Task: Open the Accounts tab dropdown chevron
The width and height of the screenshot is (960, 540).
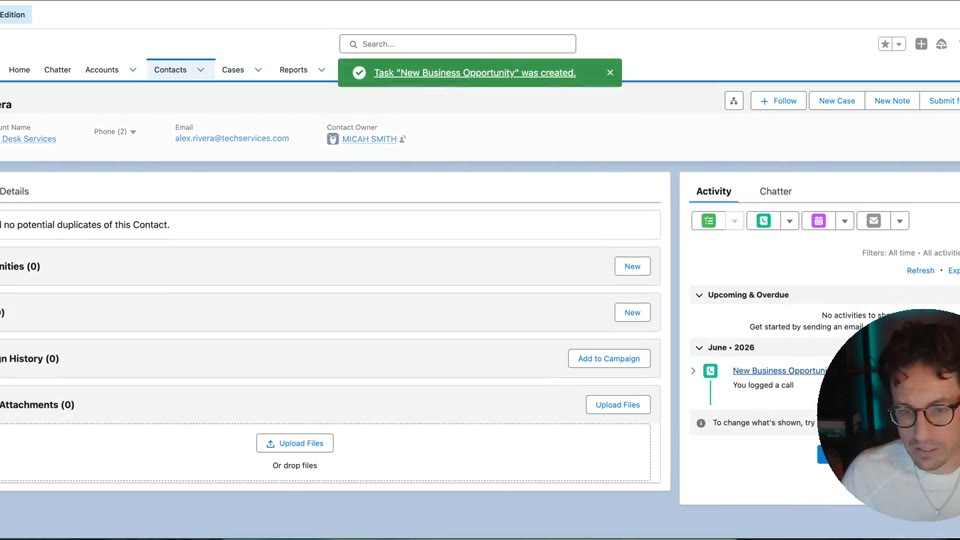Action: [x=132, y=70]
